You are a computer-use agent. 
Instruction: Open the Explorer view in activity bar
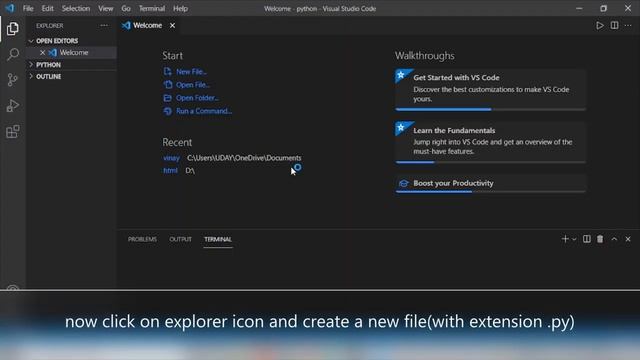coord(13,29)
